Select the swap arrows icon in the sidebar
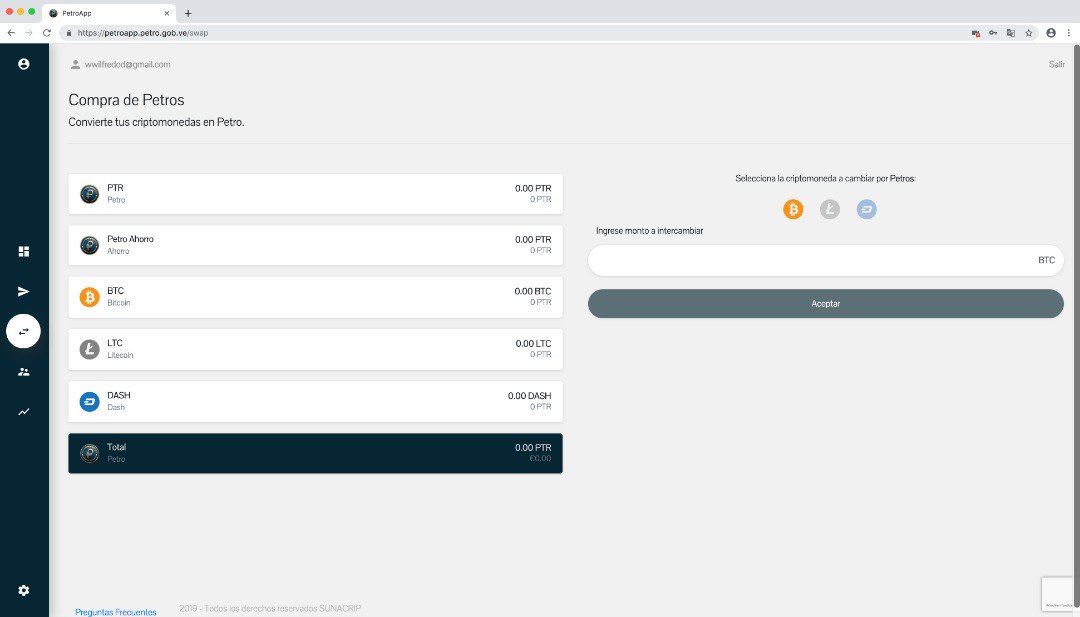 tap(23, 331)
